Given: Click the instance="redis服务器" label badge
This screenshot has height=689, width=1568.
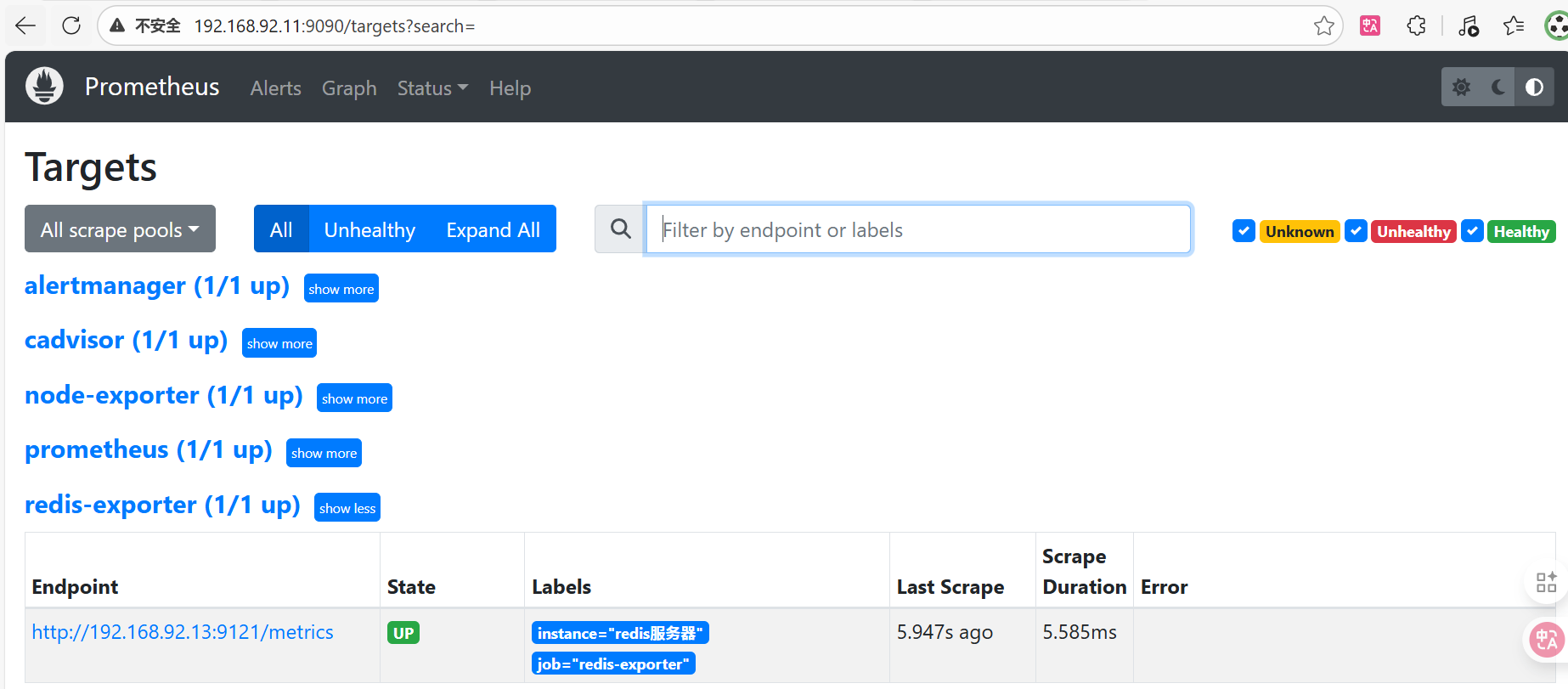Looking at the screenshot, I should point(620,633).
